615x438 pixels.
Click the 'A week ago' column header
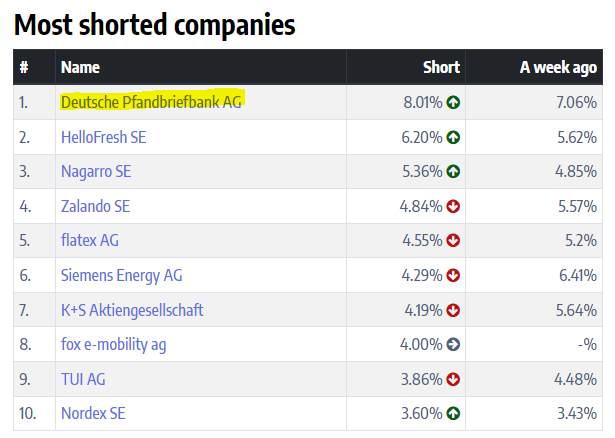tap(558, 67)
